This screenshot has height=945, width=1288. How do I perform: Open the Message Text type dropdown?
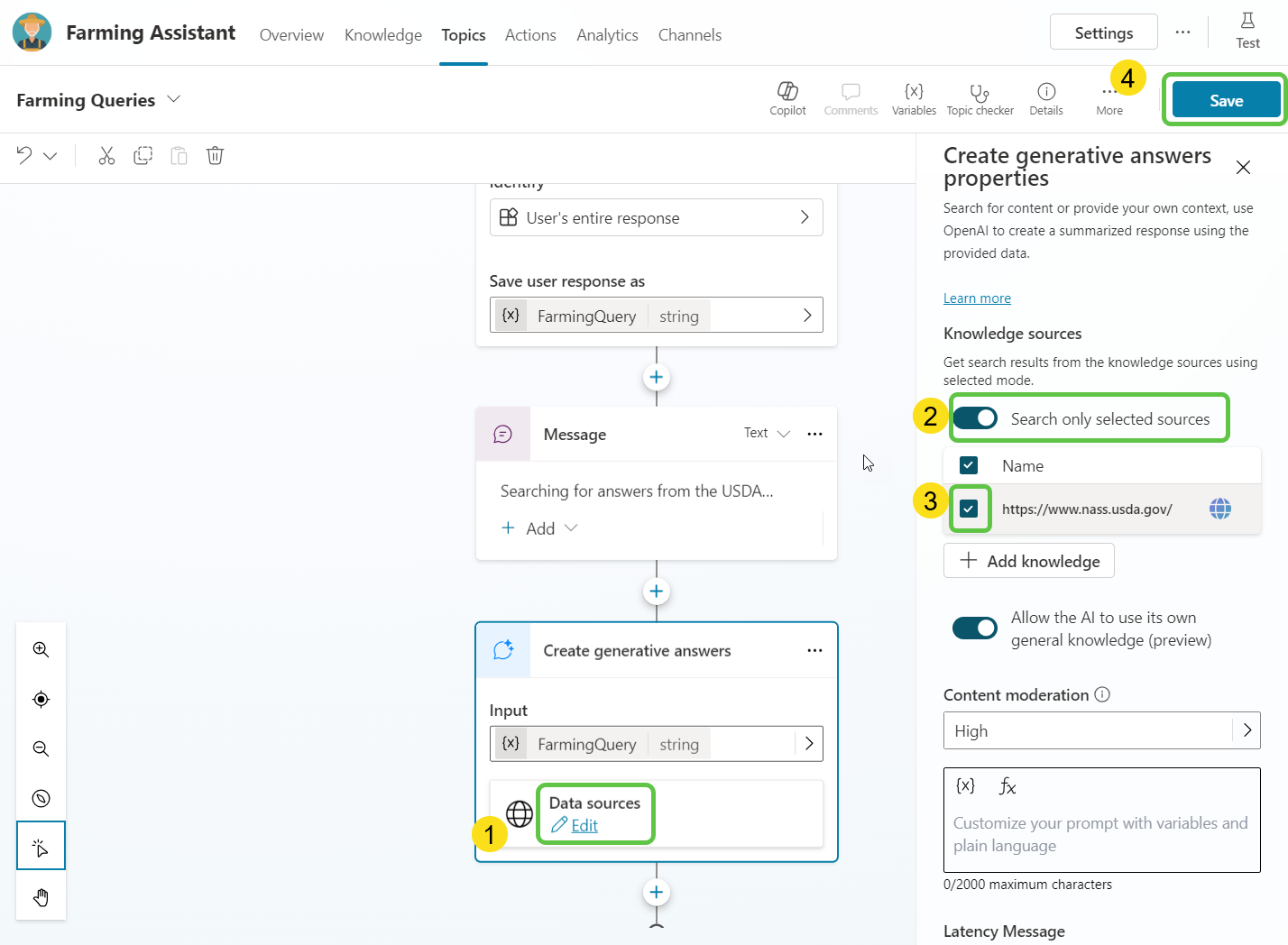(767, 434)
